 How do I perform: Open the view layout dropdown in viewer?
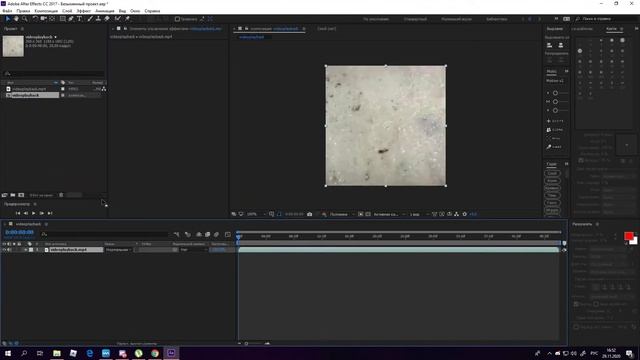[418, 214]
